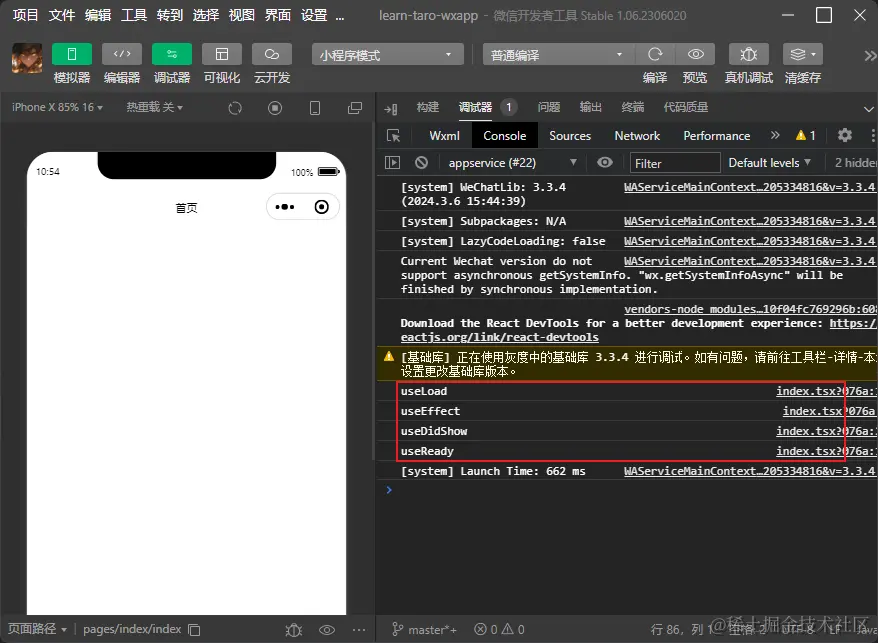This screenshot has height=643, width=878.
Task: Toggle the 调试器 debugger panel button
Action: [172, 54]
